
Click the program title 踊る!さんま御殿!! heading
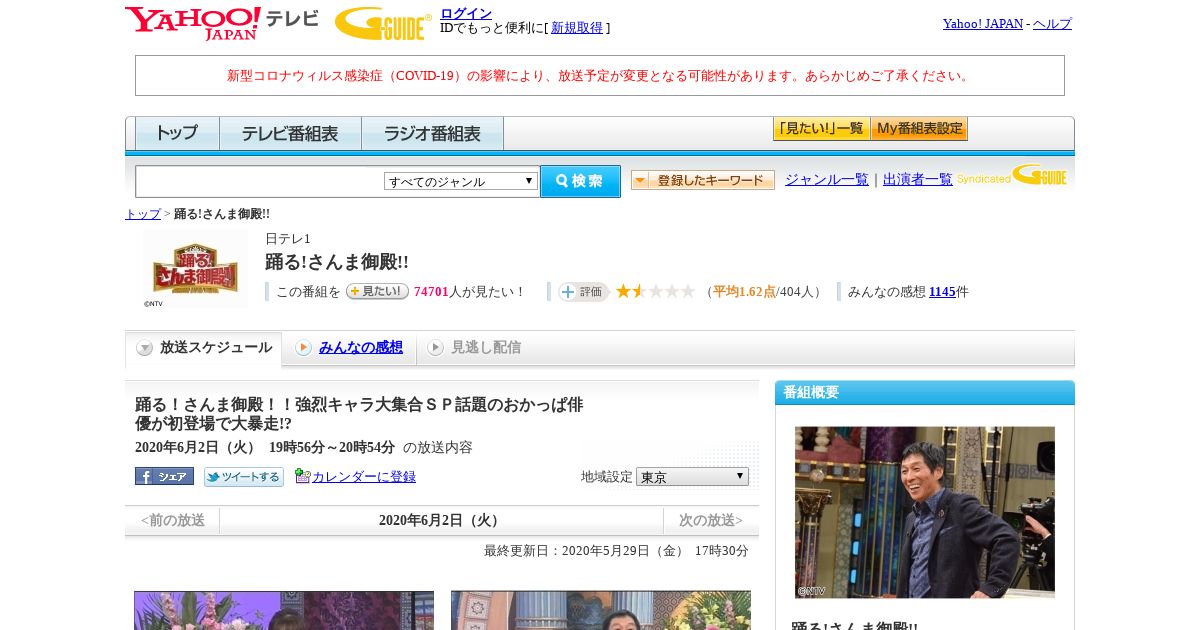(x=337, y=262)
